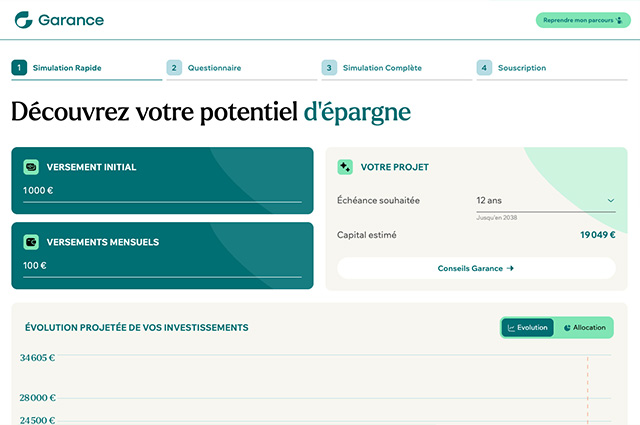Click the 34 605 € axis label

pos(38,358)
